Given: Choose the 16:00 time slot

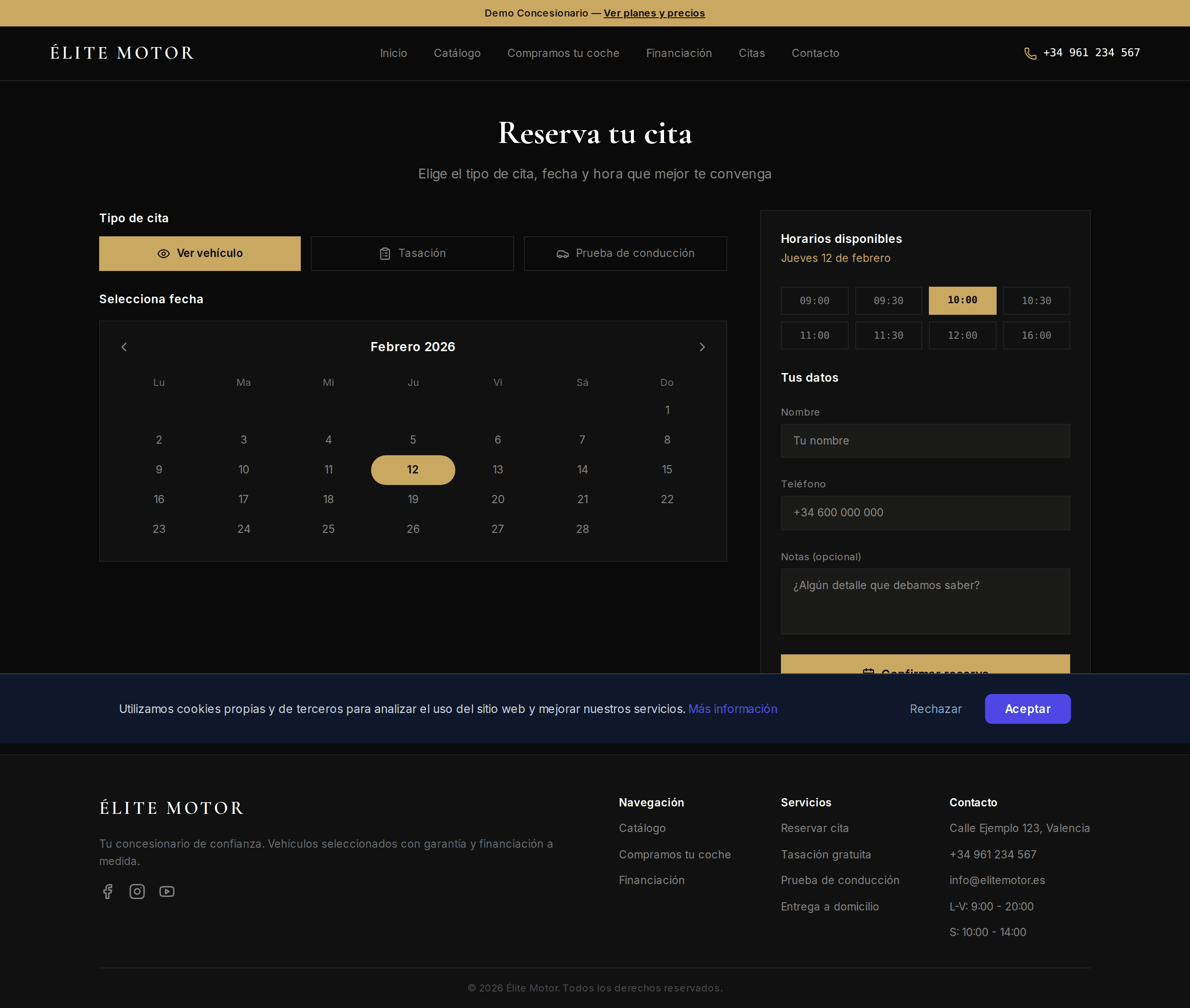Looking at the screenshot, I should click(1036, 335).
